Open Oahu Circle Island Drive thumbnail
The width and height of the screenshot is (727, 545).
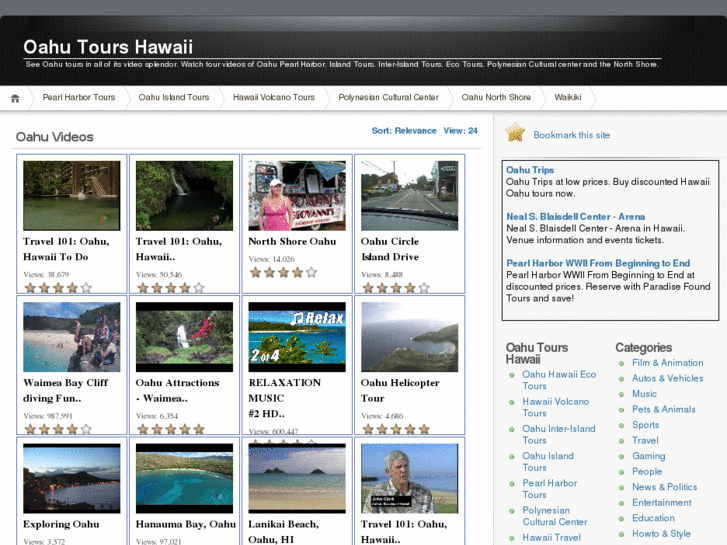click(409, 195)
